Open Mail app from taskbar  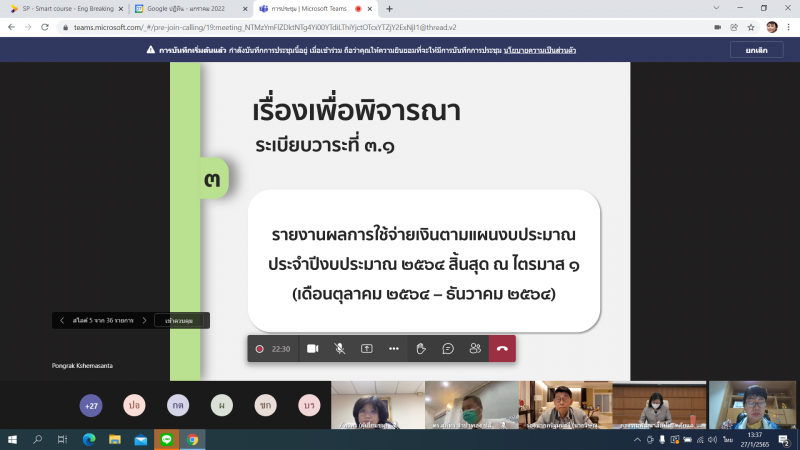141,439
